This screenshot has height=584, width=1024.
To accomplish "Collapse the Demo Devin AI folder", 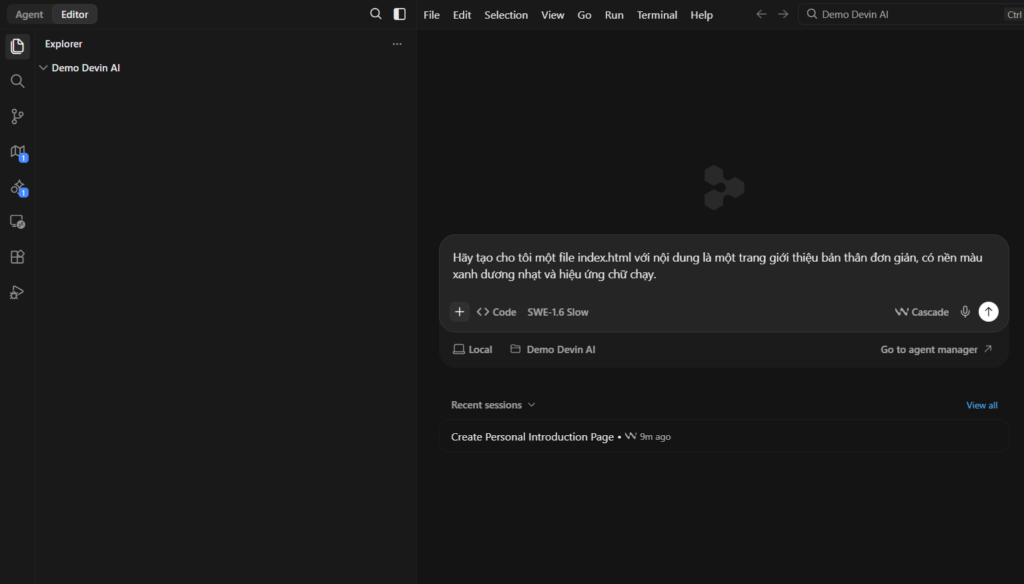I will 43,68.
